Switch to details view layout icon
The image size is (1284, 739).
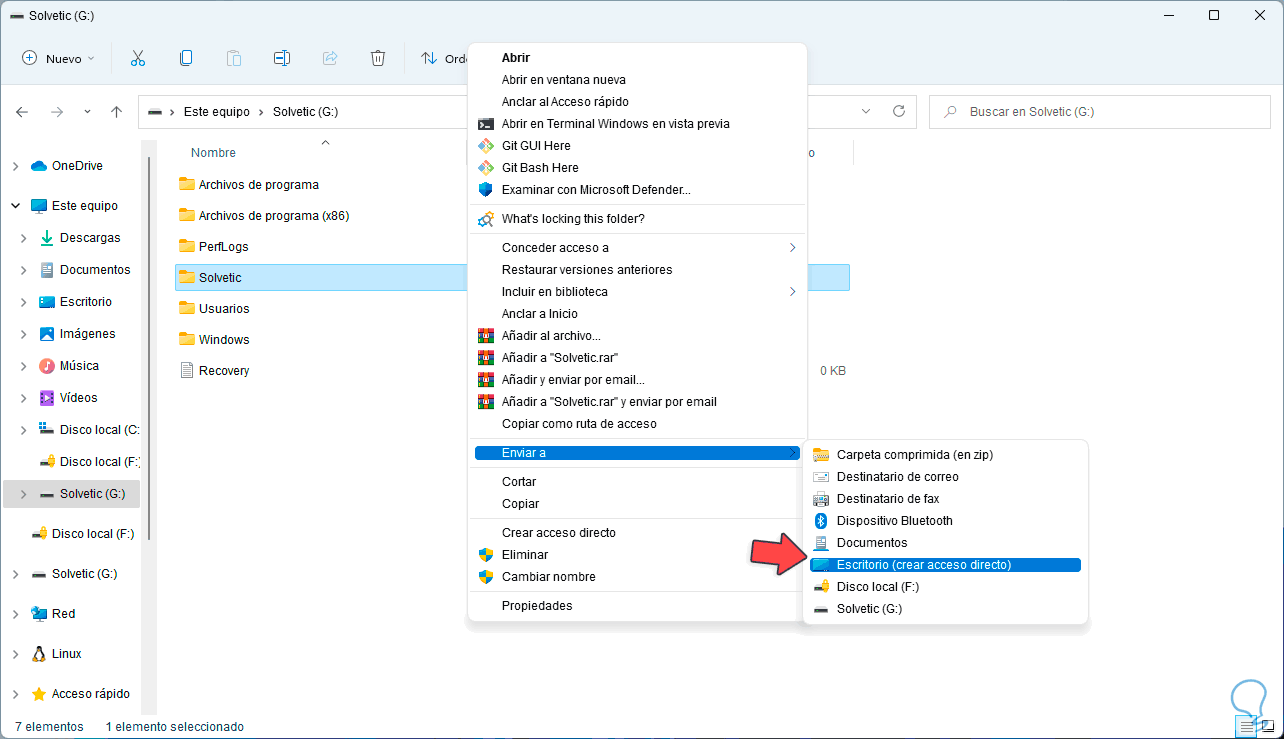click(1245, 727)
